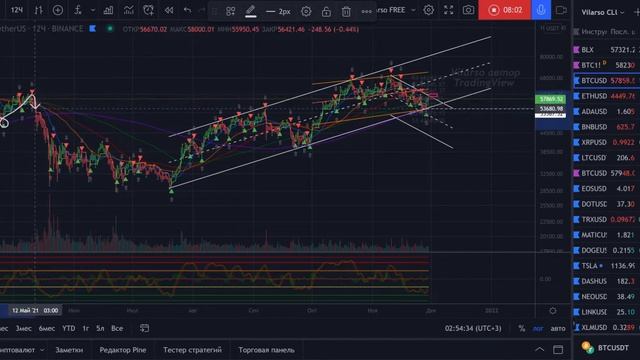This screenshot has width=640, height=360.
Task: Undo the last action
Action: (x=187, y=10)
